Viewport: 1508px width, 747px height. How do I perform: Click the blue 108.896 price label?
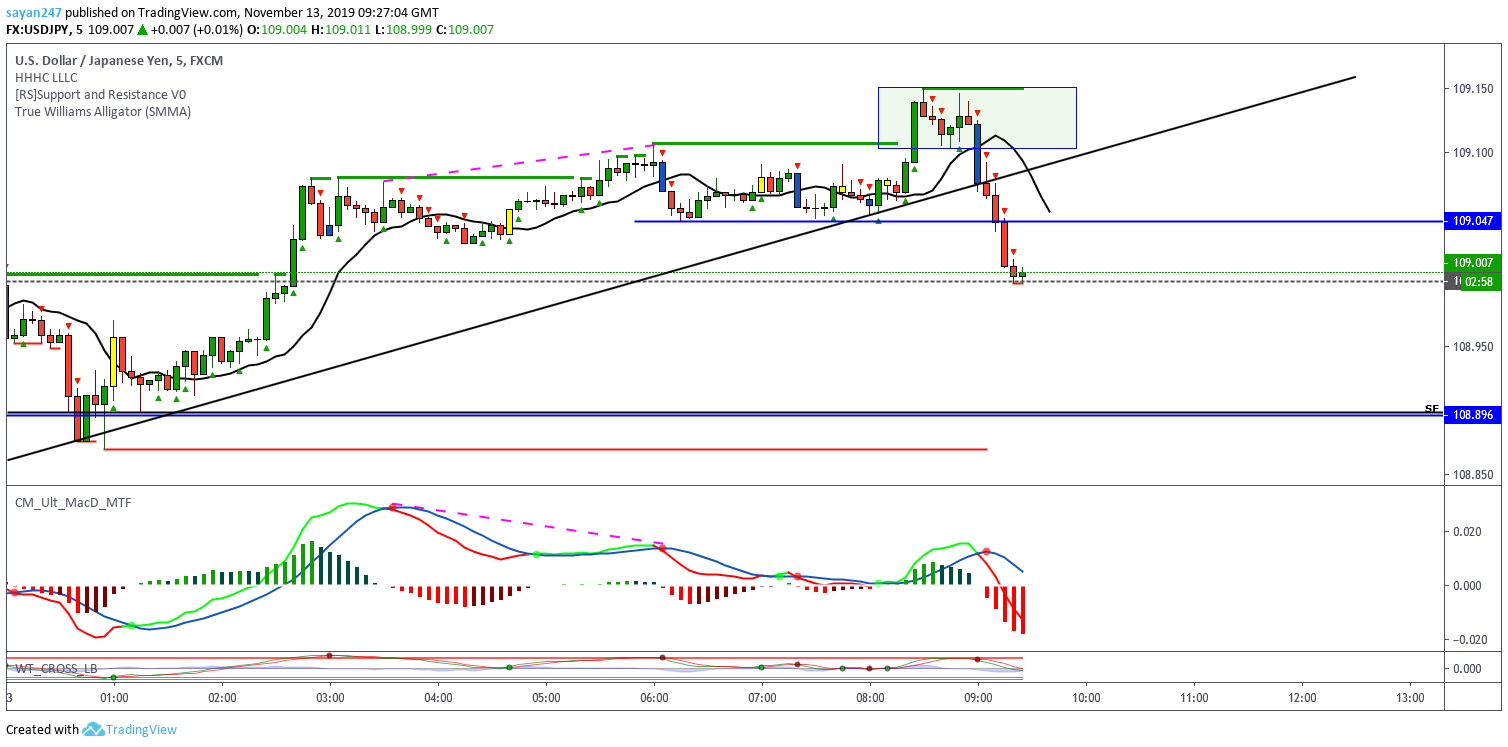click(x=1473, y=415)
